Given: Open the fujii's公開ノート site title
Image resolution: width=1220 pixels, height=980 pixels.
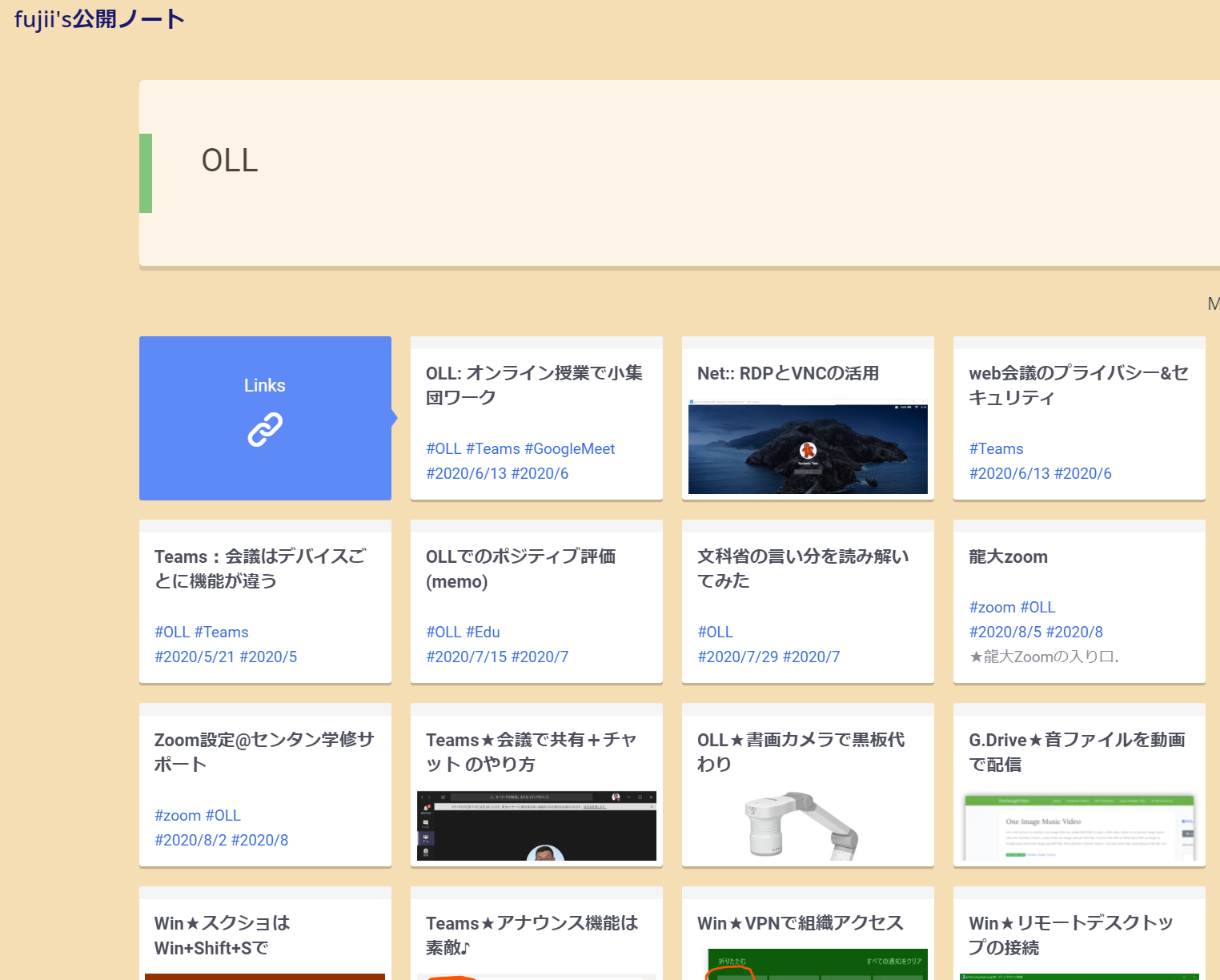Looking at the screenshot, I should click(x=99, y=18).
